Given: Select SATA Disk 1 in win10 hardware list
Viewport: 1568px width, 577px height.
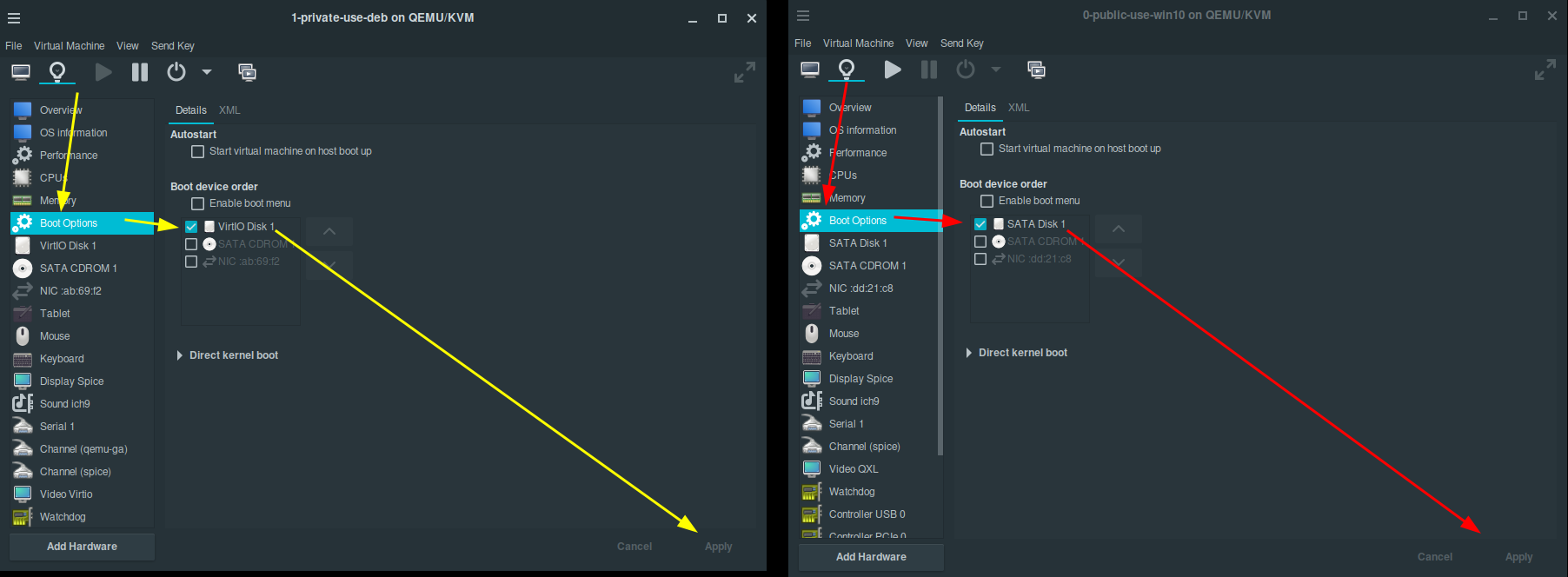Looking at the screenshot, I should pyautogui.click(x=868, y=243).
